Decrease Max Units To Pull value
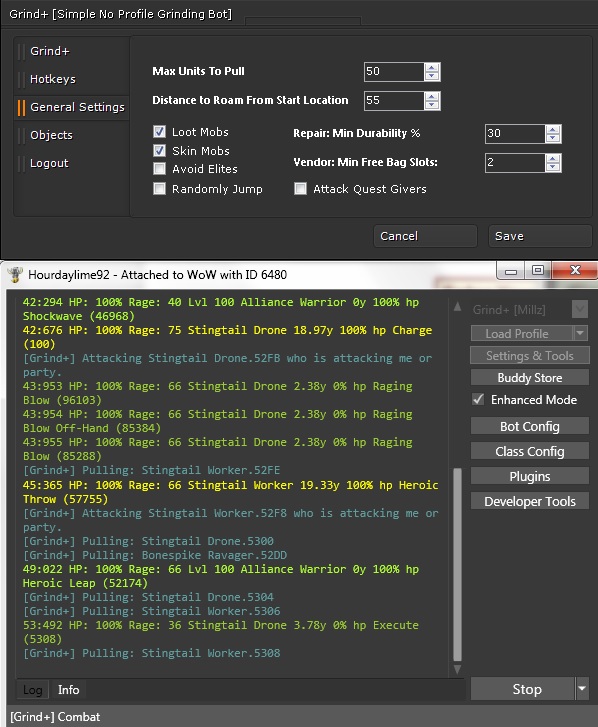Screen dimensions: 598x727 point(432,76)
